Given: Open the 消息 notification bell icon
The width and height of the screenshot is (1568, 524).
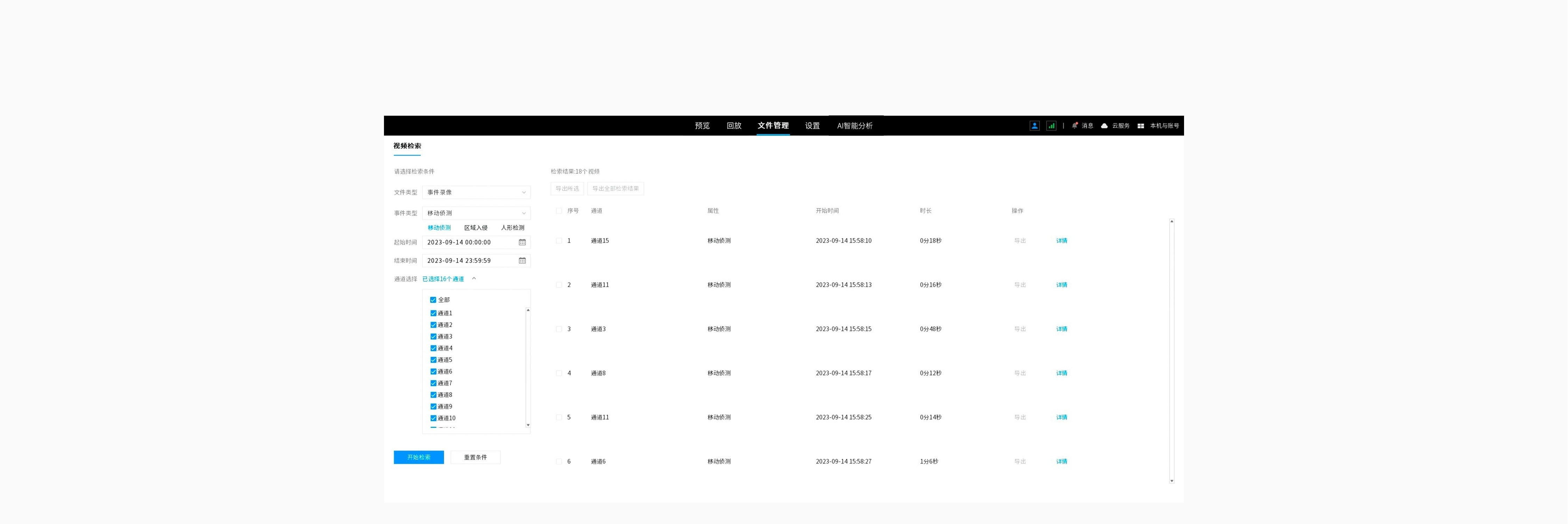Looking at the screenshot, I should point(1075,125).
